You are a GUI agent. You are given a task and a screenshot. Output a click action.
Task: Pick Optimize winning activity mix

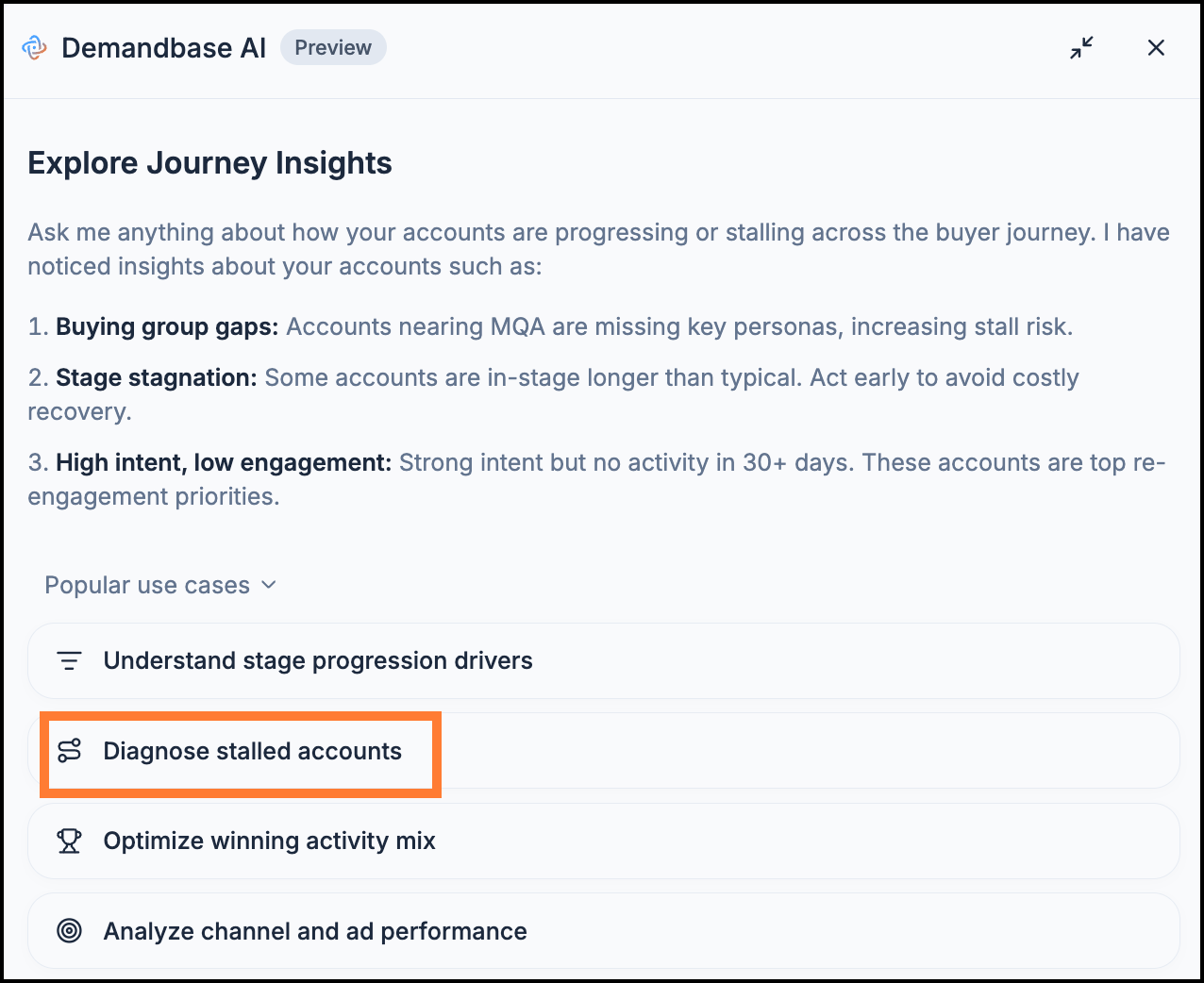pyautogui.click(x=604, y=841)
